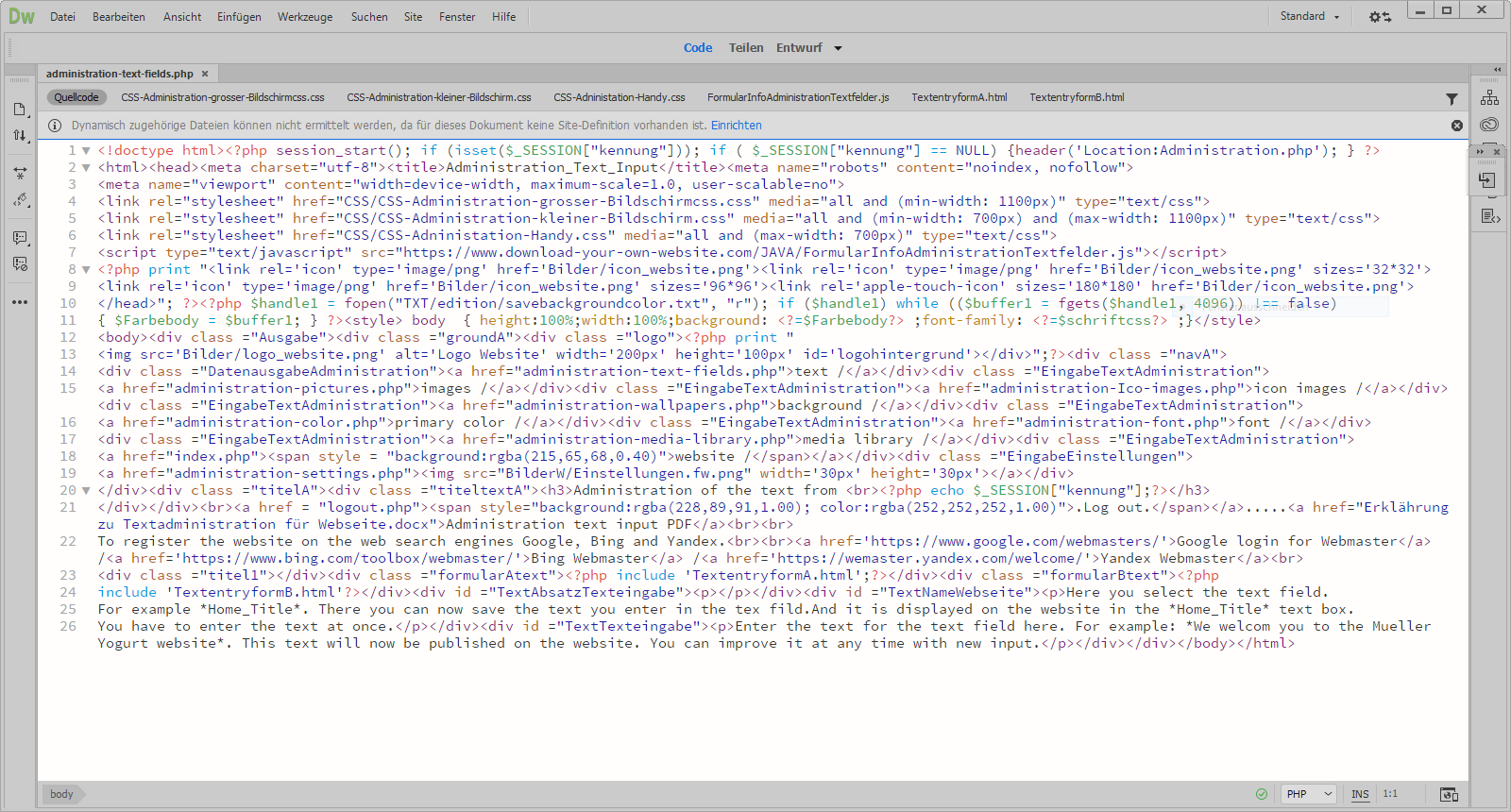Collapse code fold at line 20
Image resolution: width=1511 pixels, height=812 pixels.
tap(86, 491)
